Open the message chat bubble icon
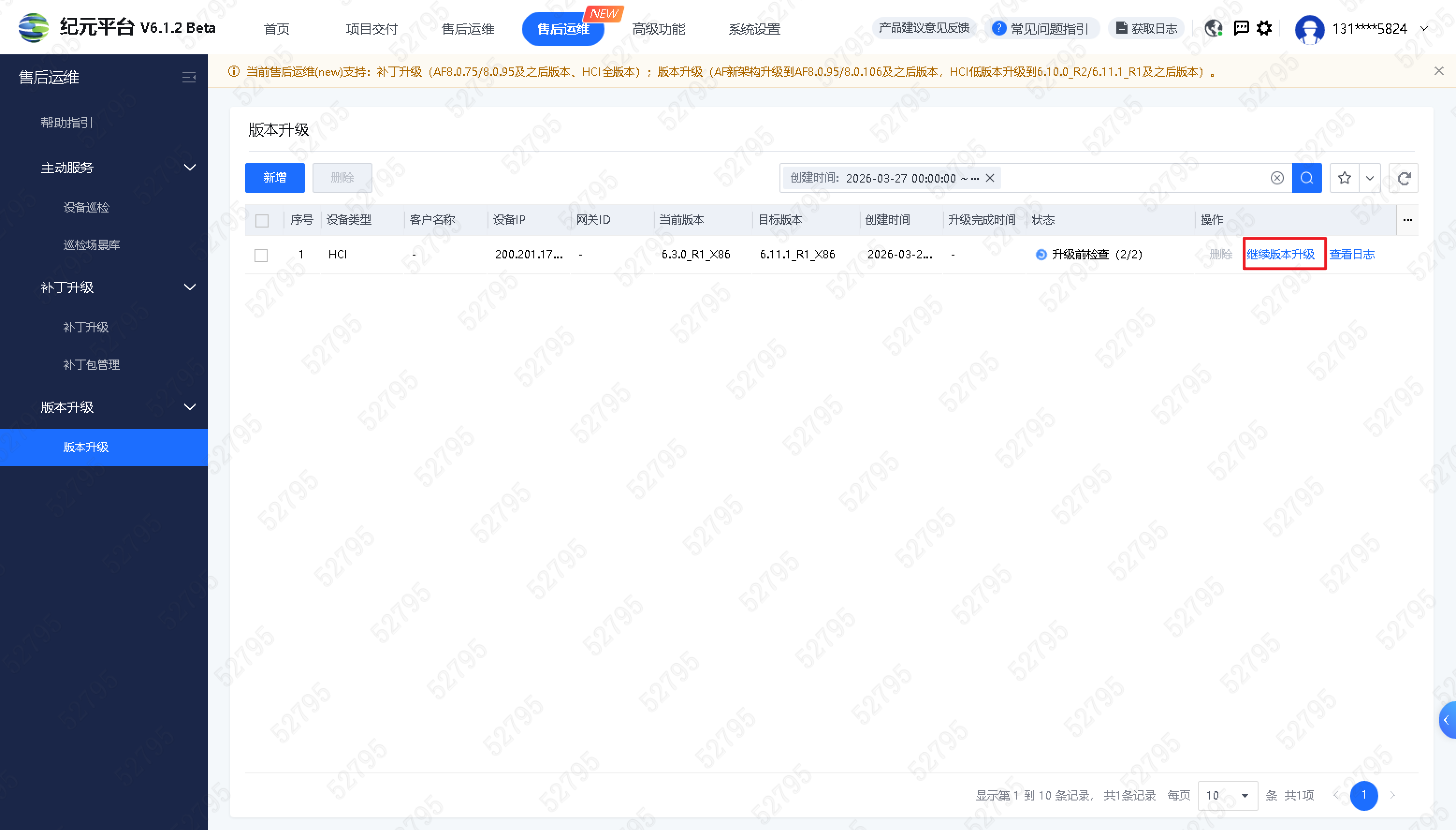 [x=1241, y=28]
